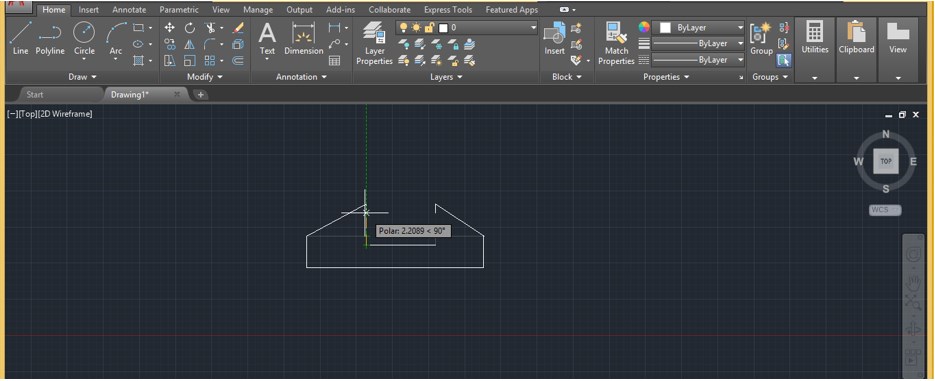The height and width of the screenshot is (381, 935).
Task: Expand the Layers panel
Action: pyautogui.click(x=446, y=77)
